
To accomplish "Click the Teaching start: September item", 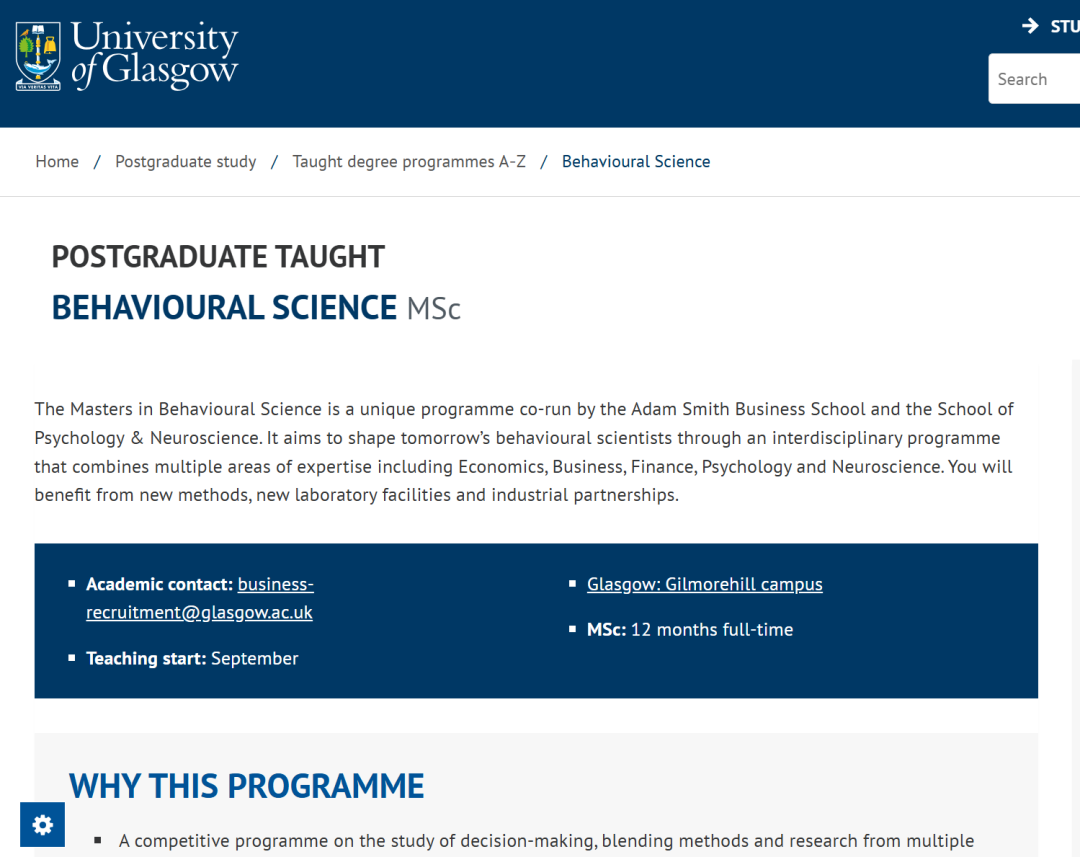I will tap(192, 659).
